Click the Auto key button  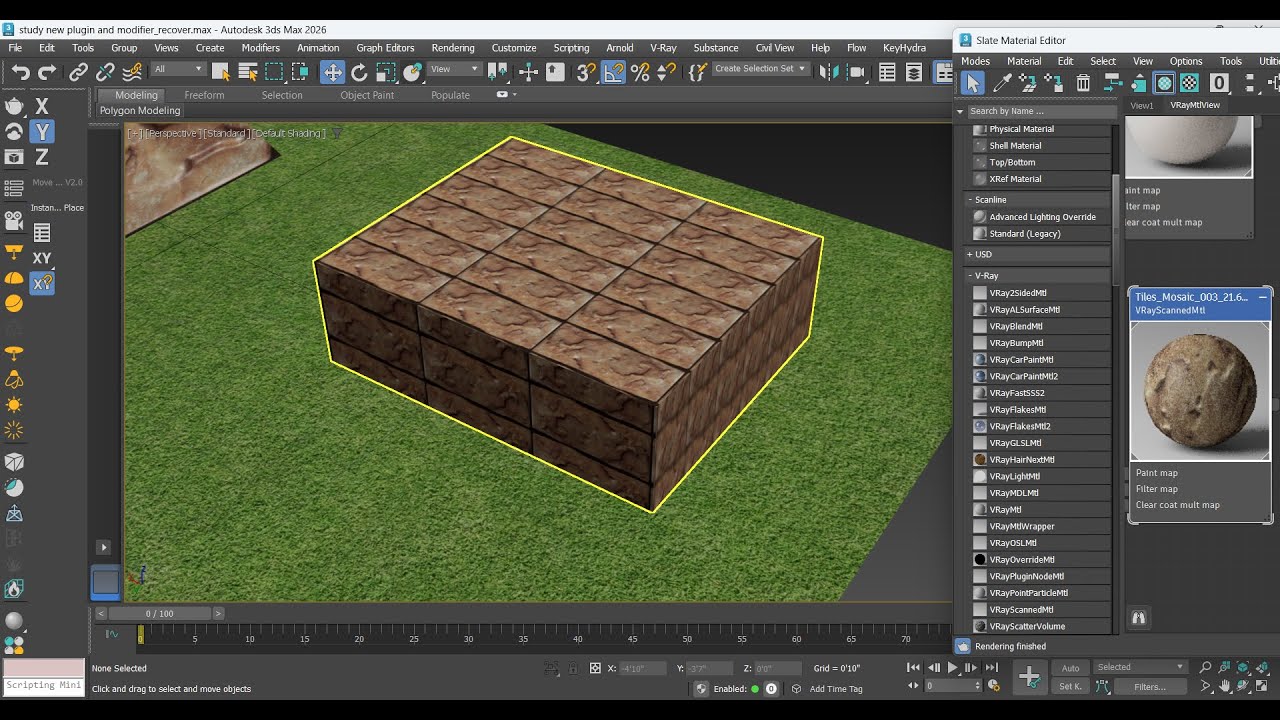point(1070,668)
